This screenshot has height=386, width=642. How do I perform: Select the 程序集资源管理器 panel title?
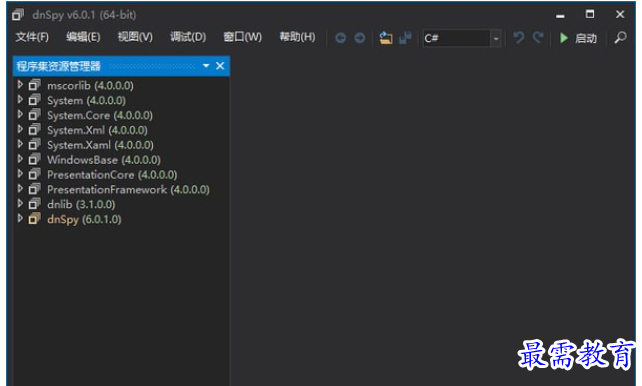pyautogui.click(x=58, y=66)
